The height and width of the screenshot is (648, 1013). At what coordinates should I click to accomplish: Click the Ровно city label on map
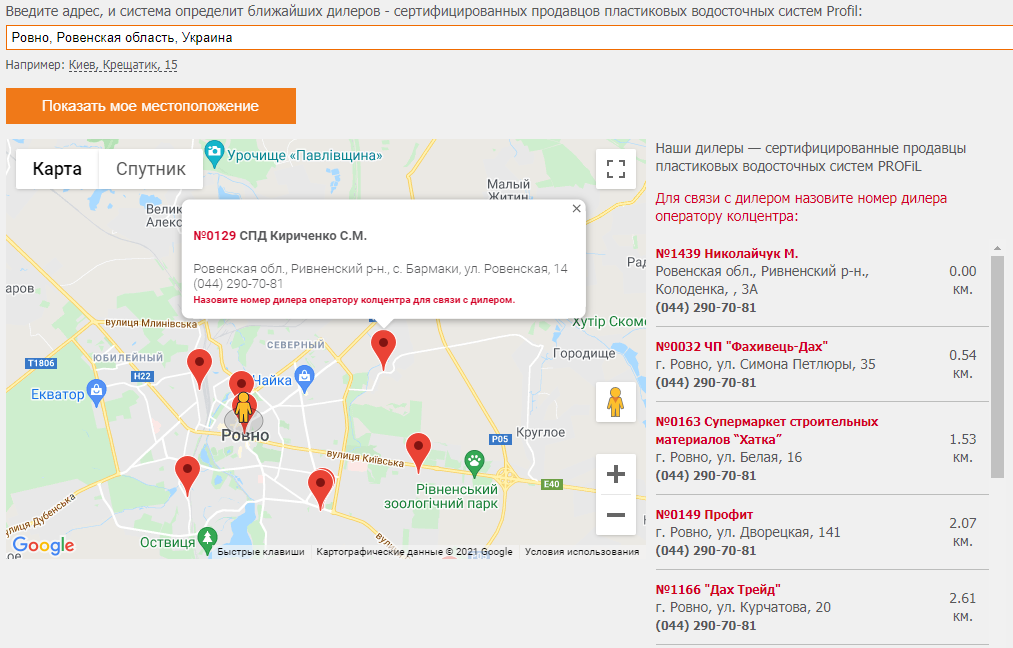click(x=245, y=435)
